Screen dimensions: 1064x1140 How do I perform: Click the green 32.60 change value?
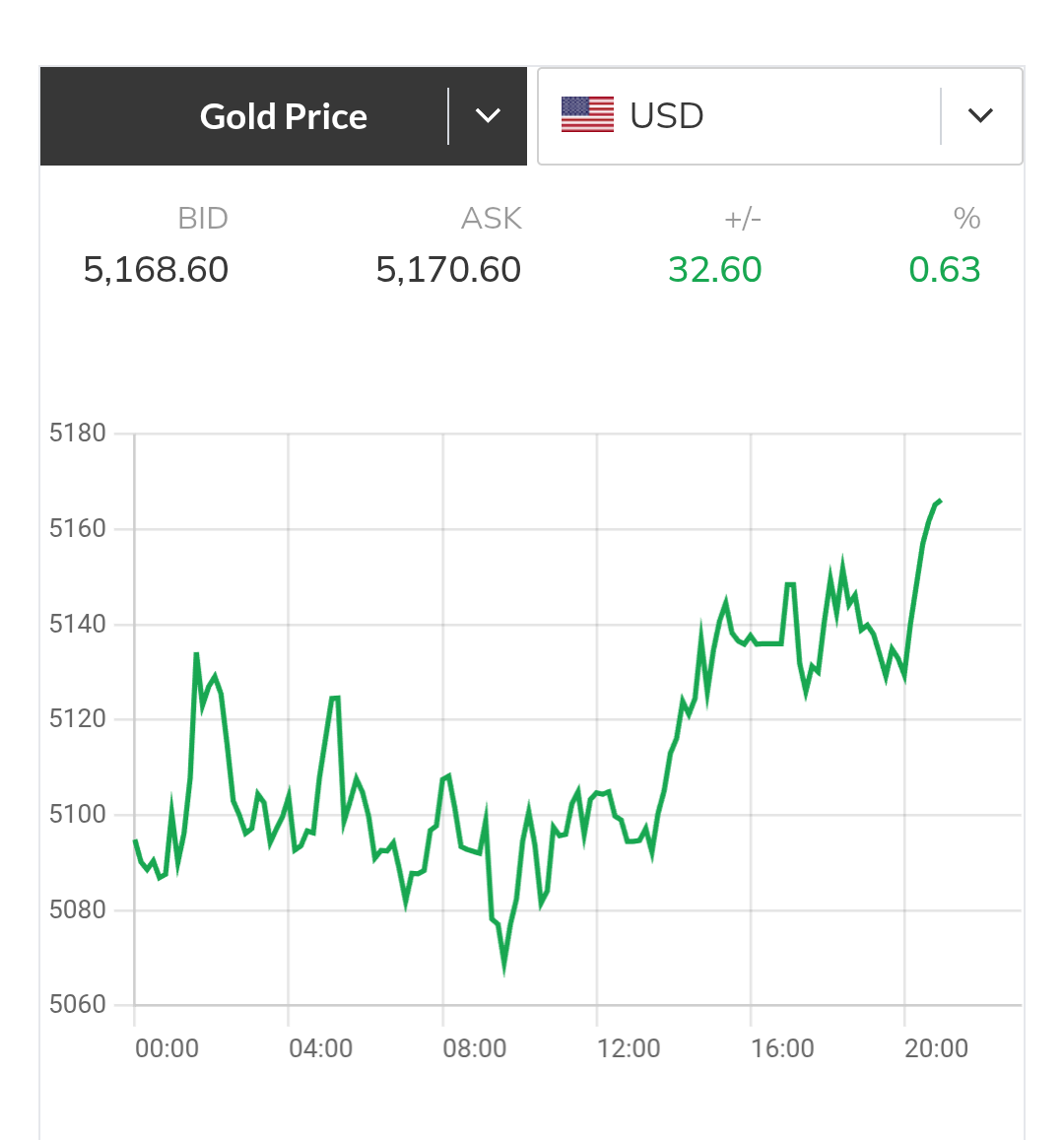715,269
